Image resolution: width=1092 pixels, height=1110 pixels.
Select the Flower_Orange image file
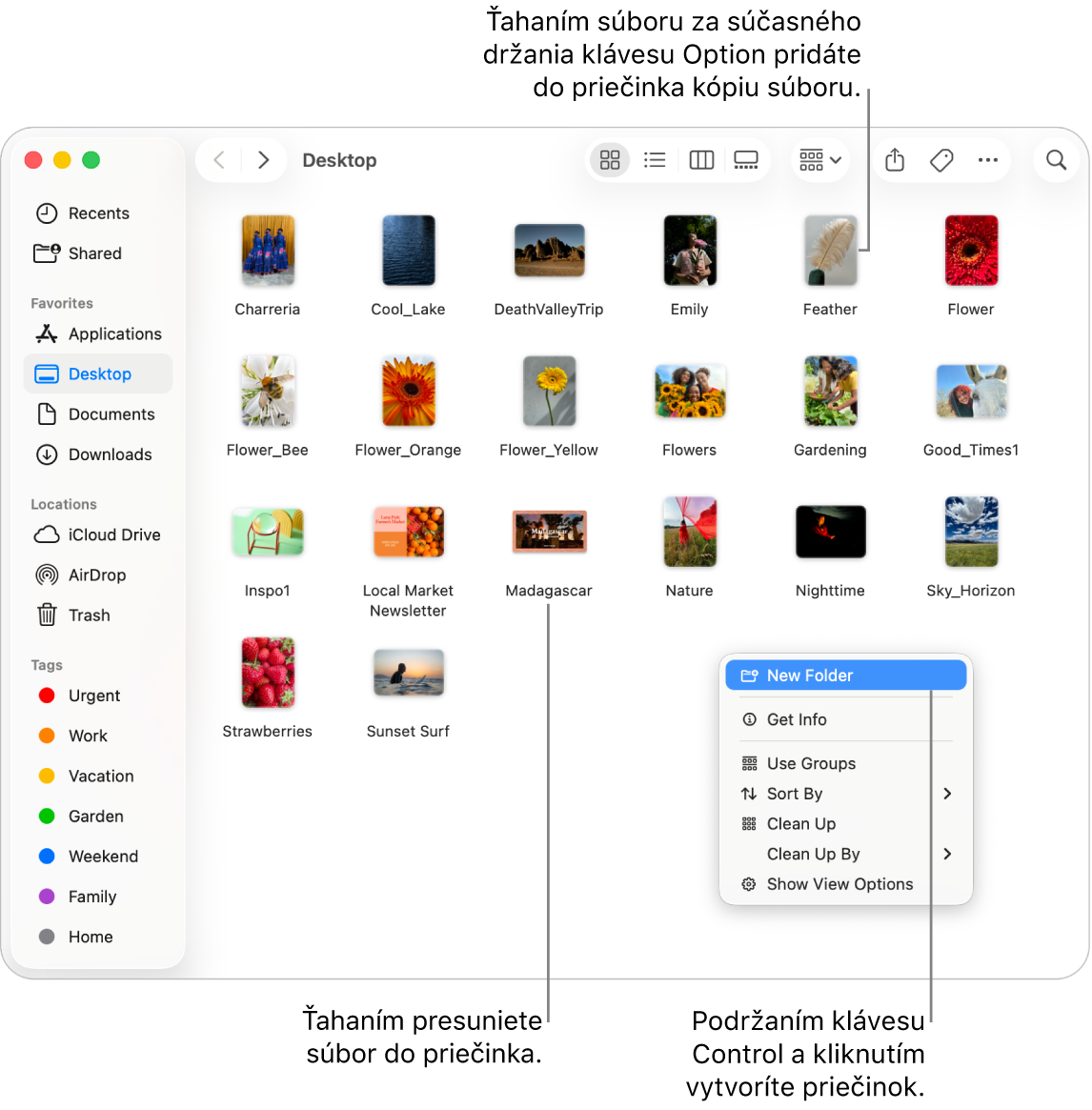tap(409, 392)
